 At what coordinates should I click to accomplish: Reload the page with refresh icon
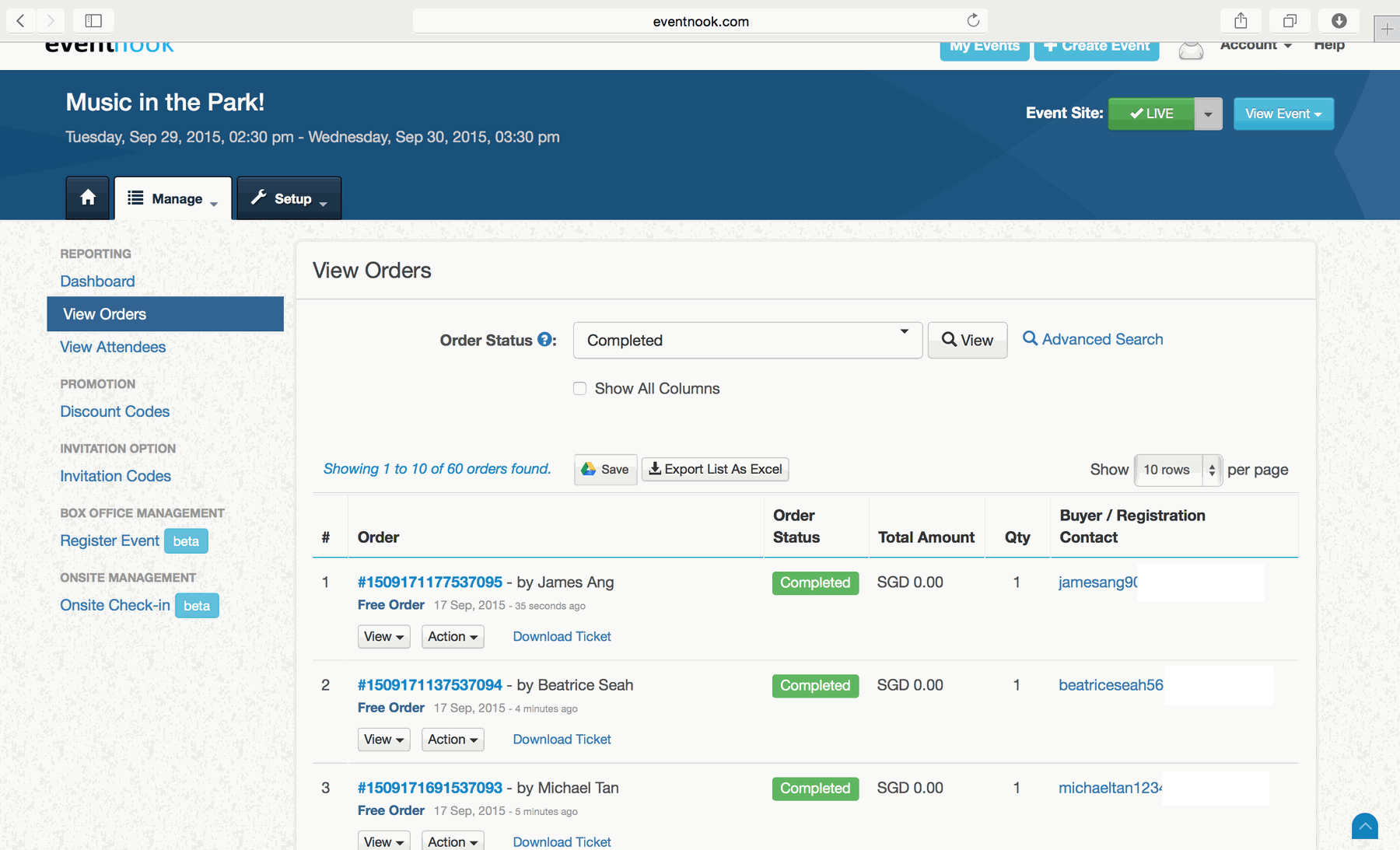[973, 21]
